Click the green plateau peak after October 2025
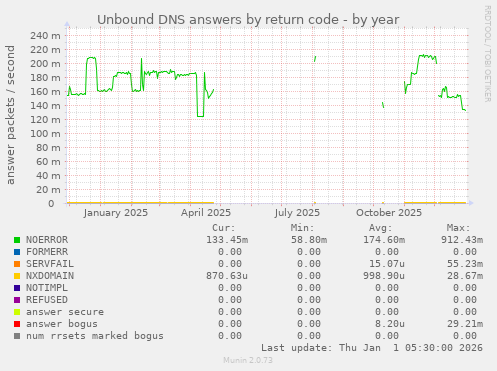497x371 pixels. (x=427, y=56)
